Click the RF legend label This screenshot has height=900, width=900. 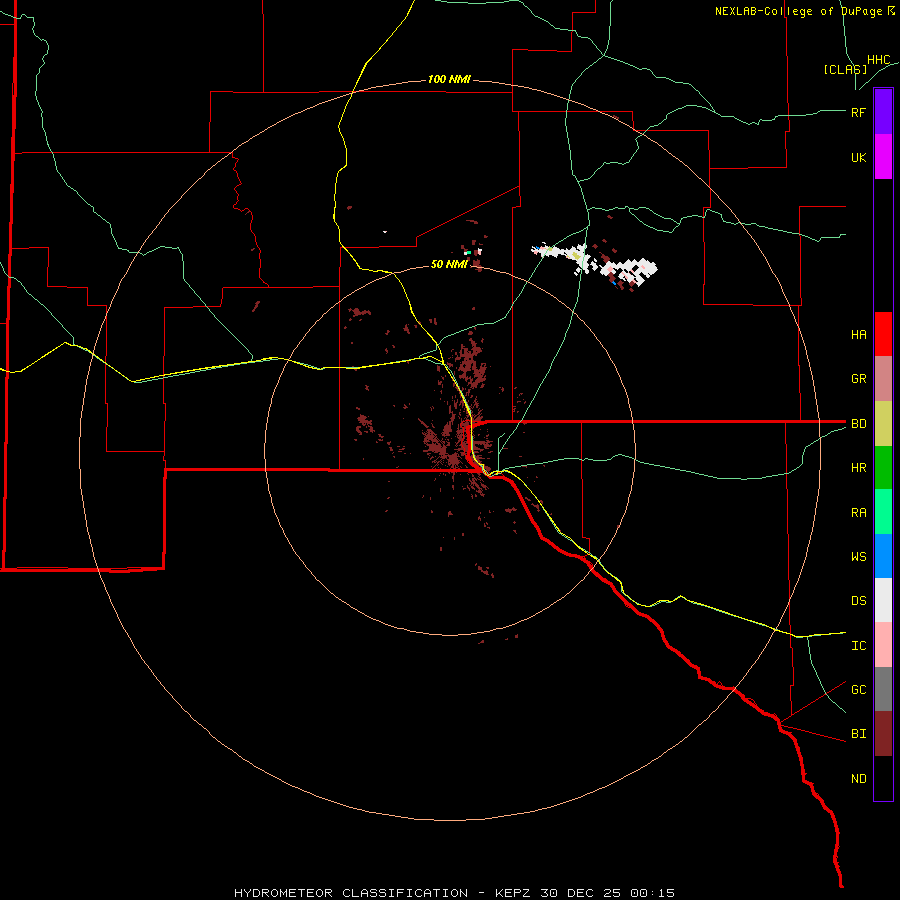[858, 112]
